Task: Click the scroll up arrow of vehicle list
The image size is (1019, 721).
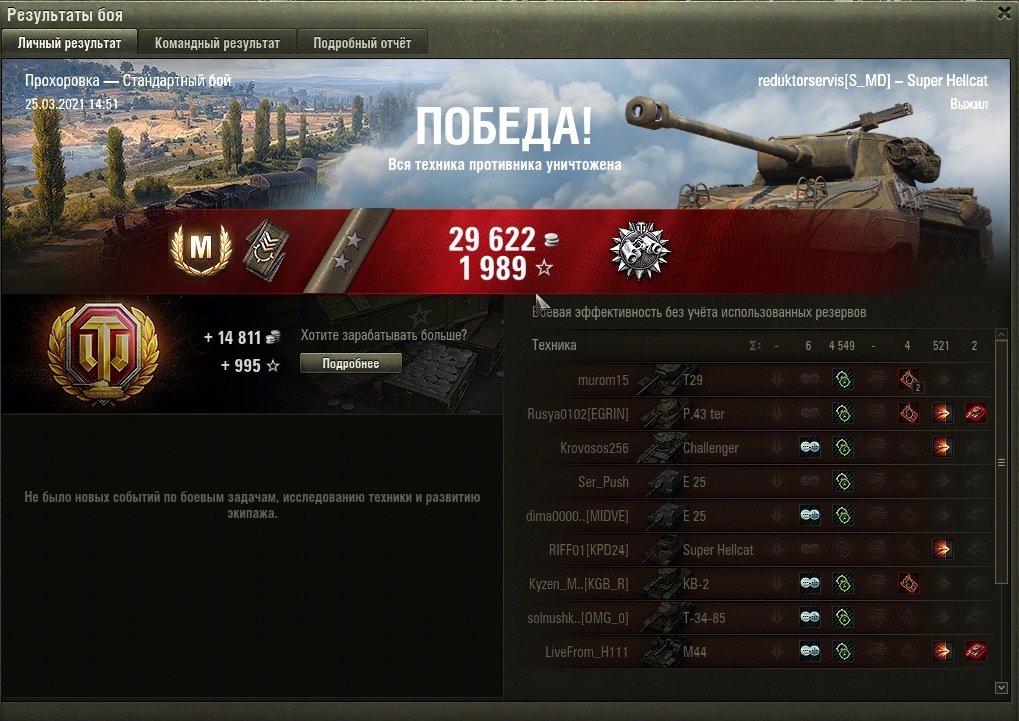Action: [x=1001, y=334]
